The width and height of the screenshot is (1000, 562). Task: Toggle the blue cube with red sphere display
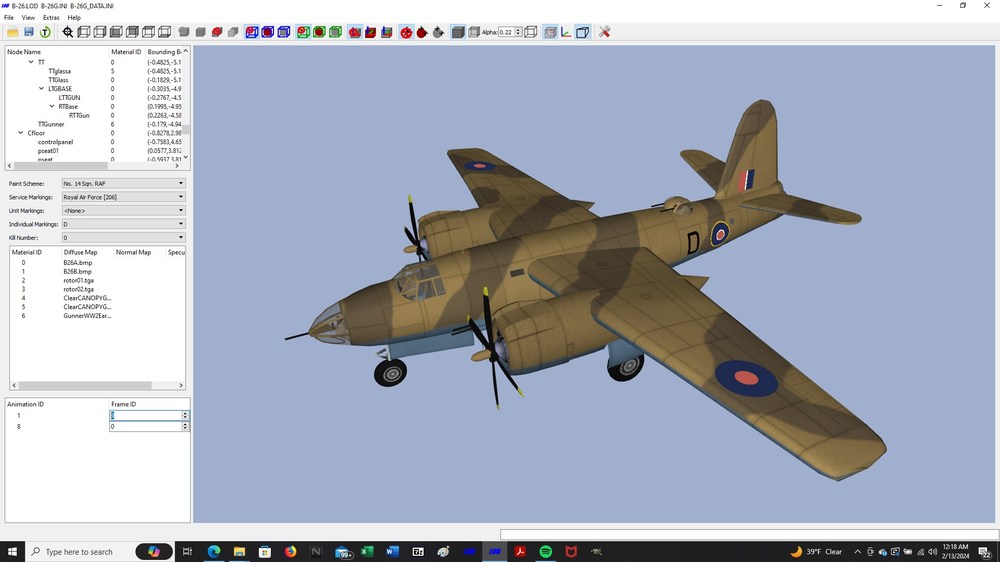252,32
